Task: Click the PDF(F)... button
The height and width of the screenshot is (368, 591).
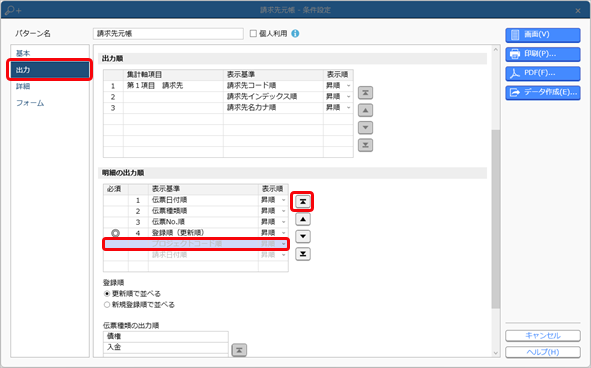Action: tap(543, 73)
